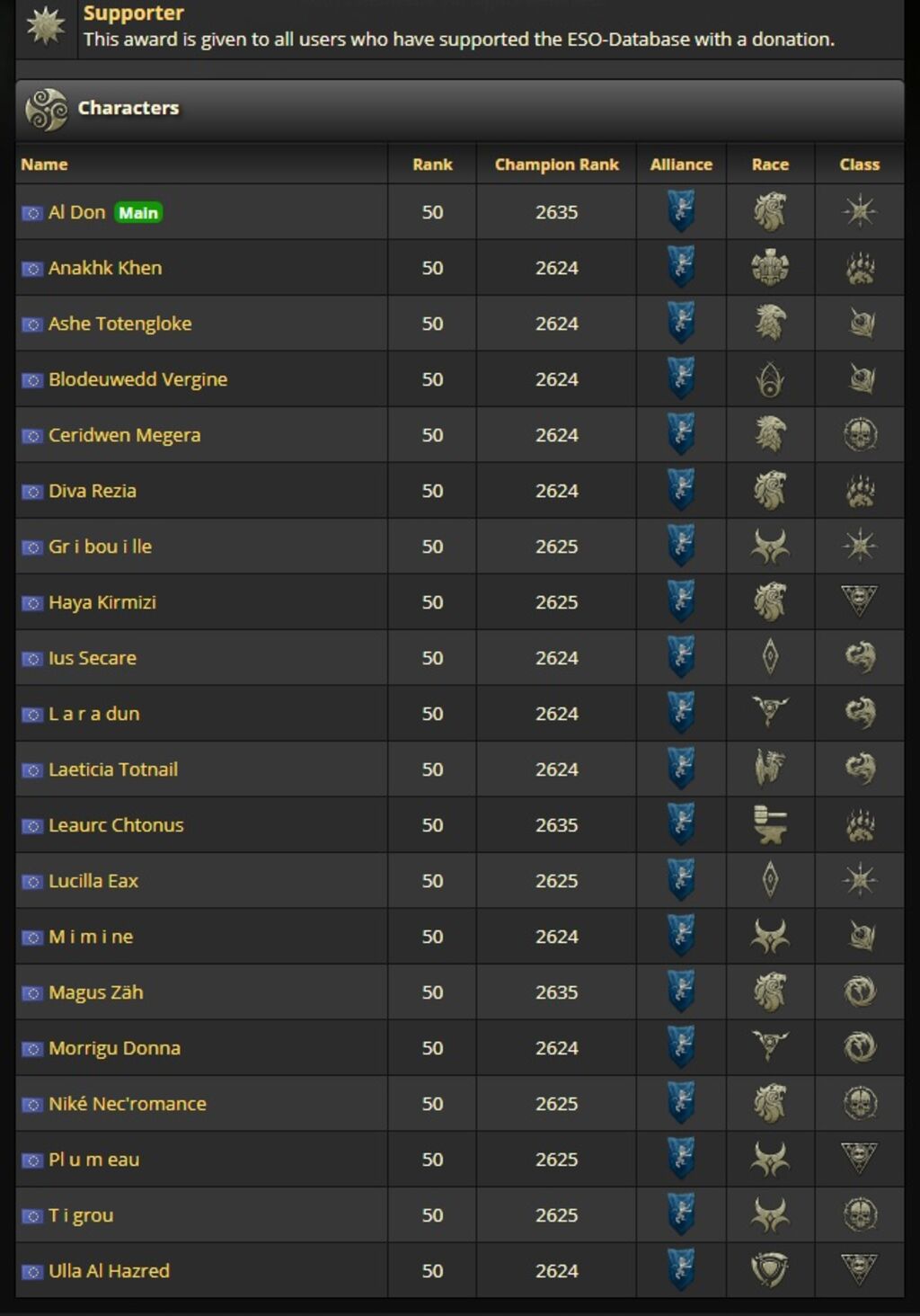Open Niké Nec'romance character link
The width and height of the screenshot is (920, 1316).
[128, 1104]
